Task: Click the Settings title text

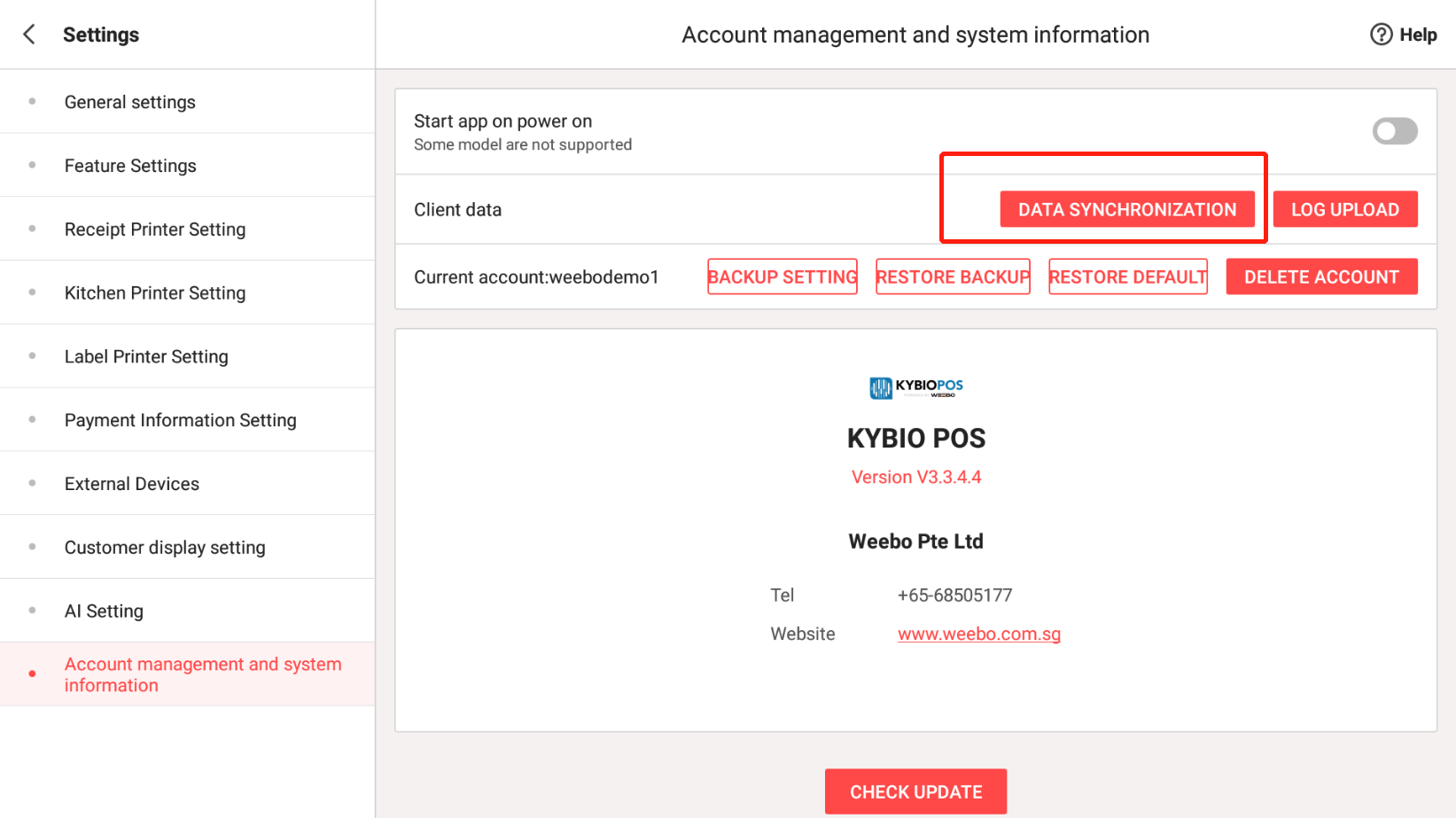Action: [101, 35]
